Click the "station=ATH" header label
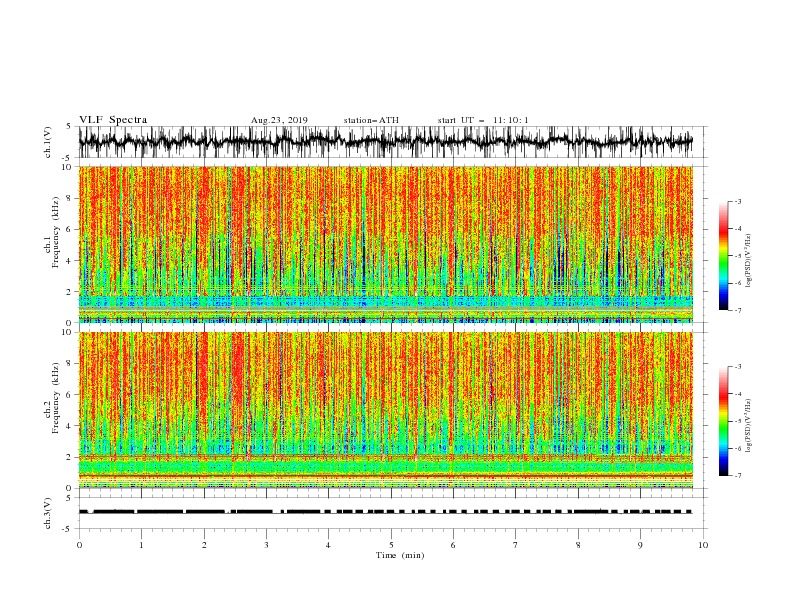 point(371,120)
